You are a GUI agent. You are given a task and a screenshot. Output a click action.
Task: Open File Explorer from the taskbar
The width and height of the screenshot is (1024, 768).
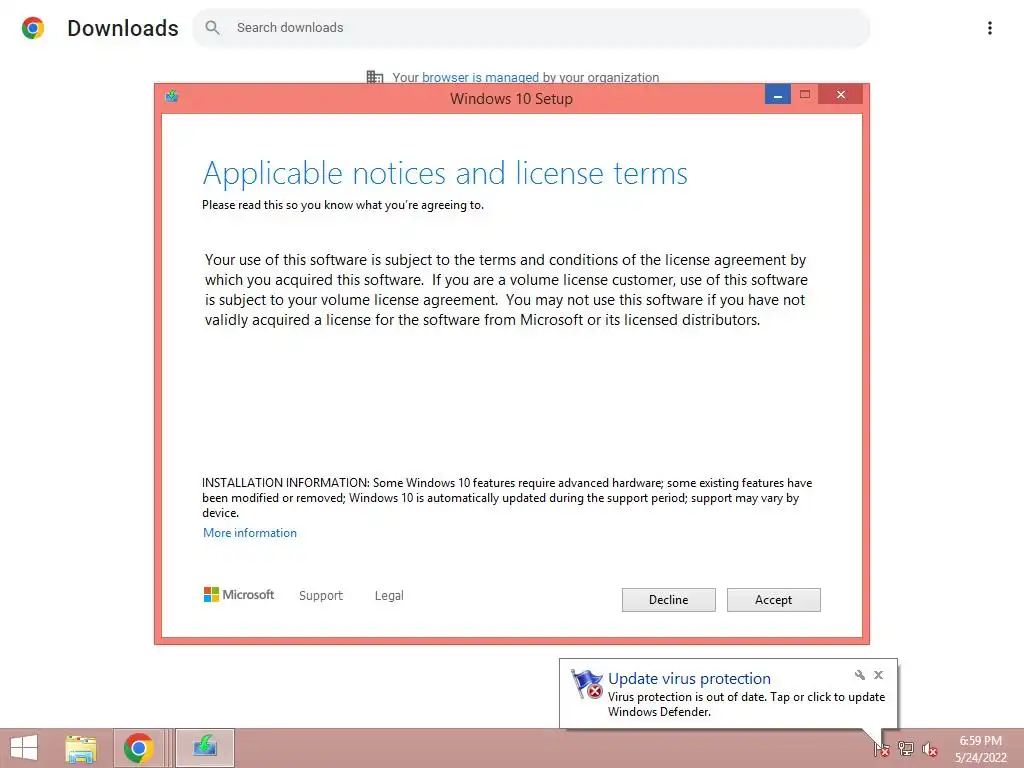tap(81, 748)
